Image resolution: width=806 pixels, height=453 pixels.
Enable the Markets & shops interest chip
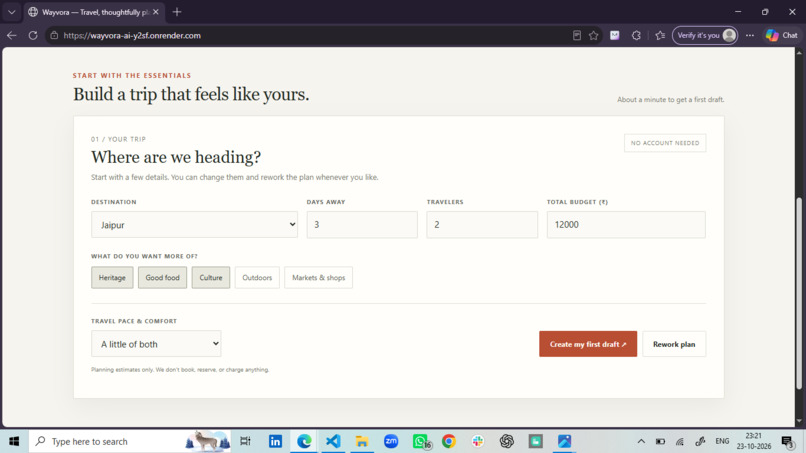(319, 278)
